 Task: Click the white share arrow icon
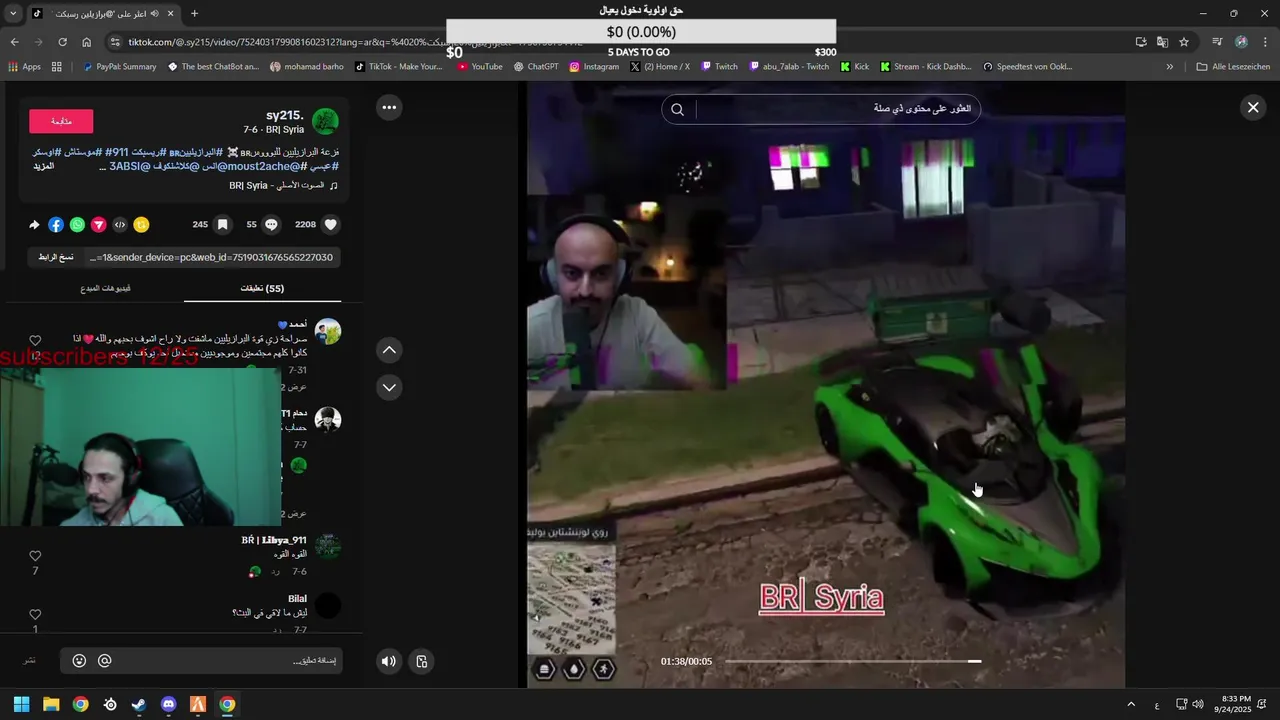[34, 225]
